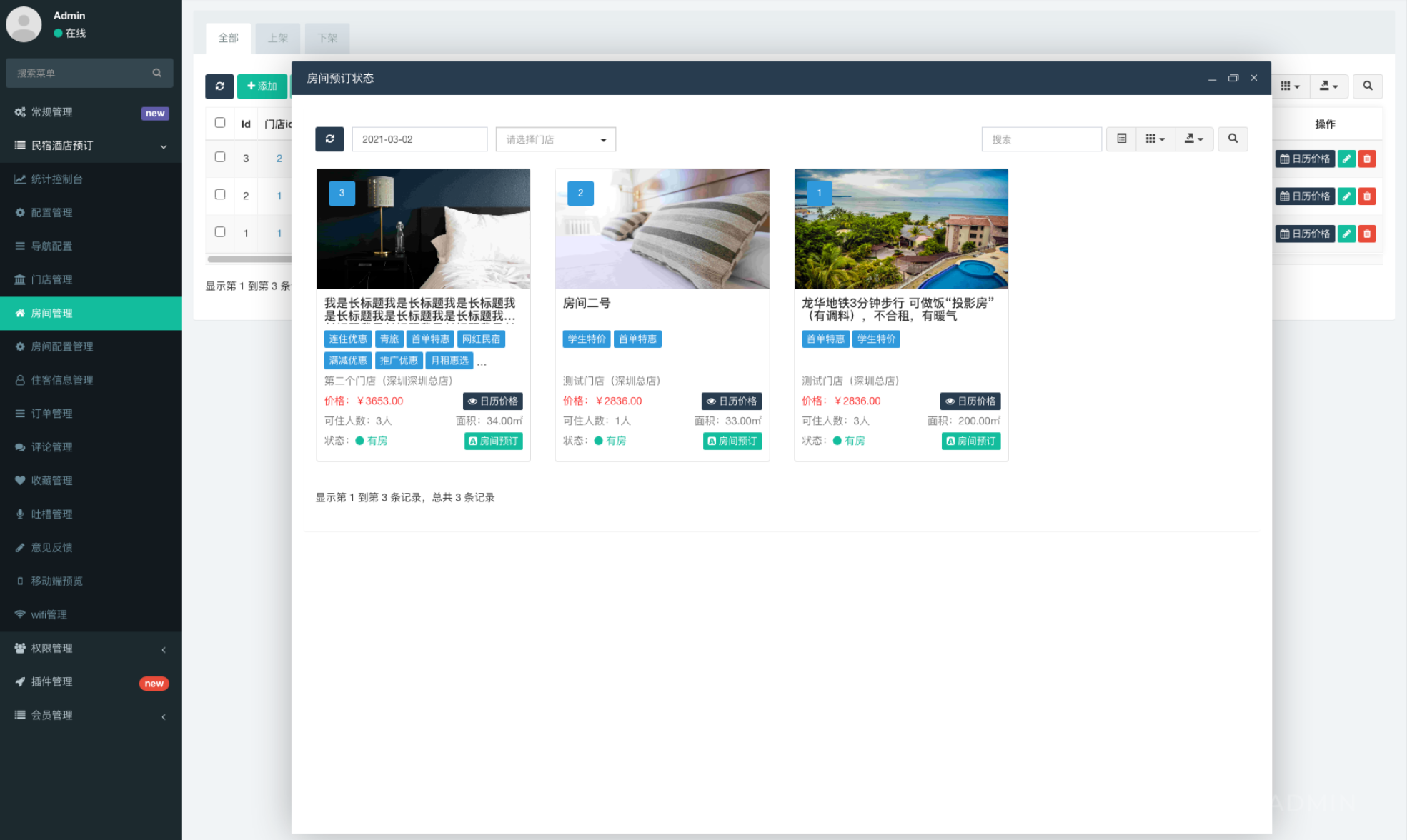
Task: Click the red delete trash icon for row 2
Action: point(1366,196)
